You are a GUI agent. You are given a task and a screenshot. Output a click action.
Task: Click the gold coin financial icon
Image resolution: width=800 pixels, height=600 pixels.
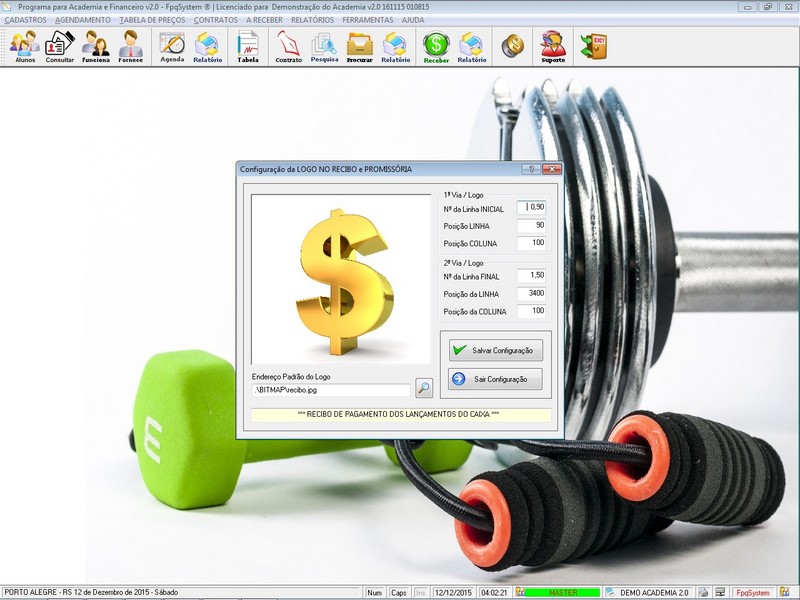512,46
